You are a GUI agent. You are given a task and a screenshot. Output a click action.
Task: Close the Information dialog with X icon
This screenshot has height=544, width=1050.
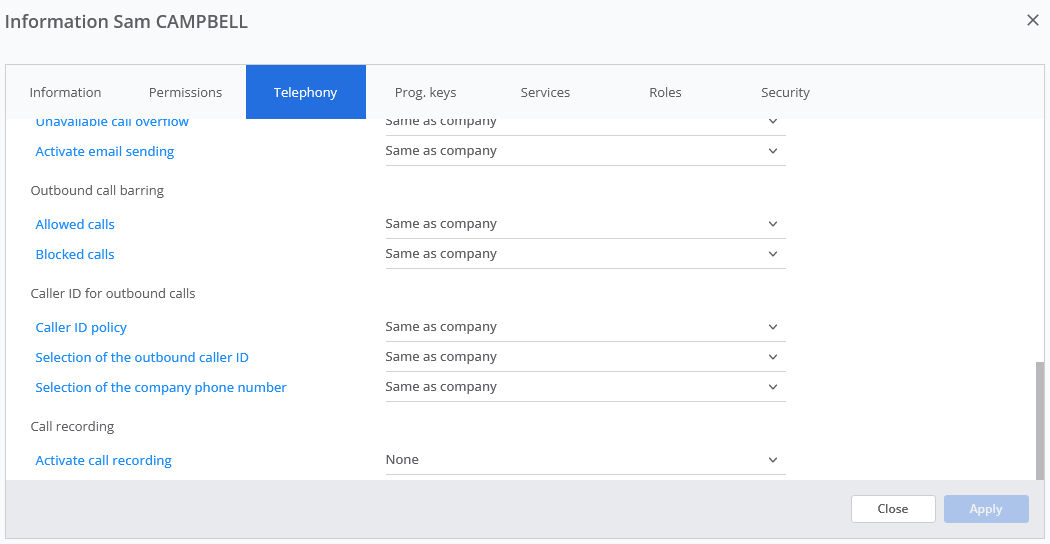[x=1033, y=21]
